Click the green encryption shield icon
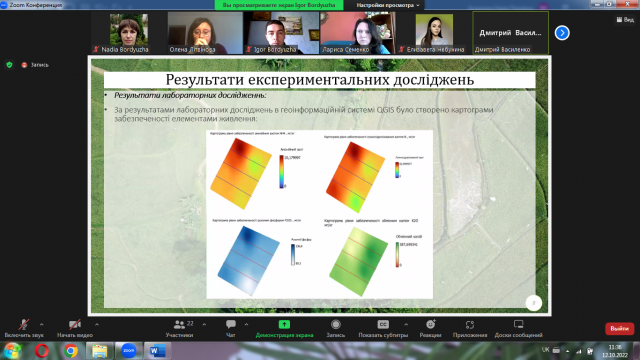640x360 pixels. [9, 65]
